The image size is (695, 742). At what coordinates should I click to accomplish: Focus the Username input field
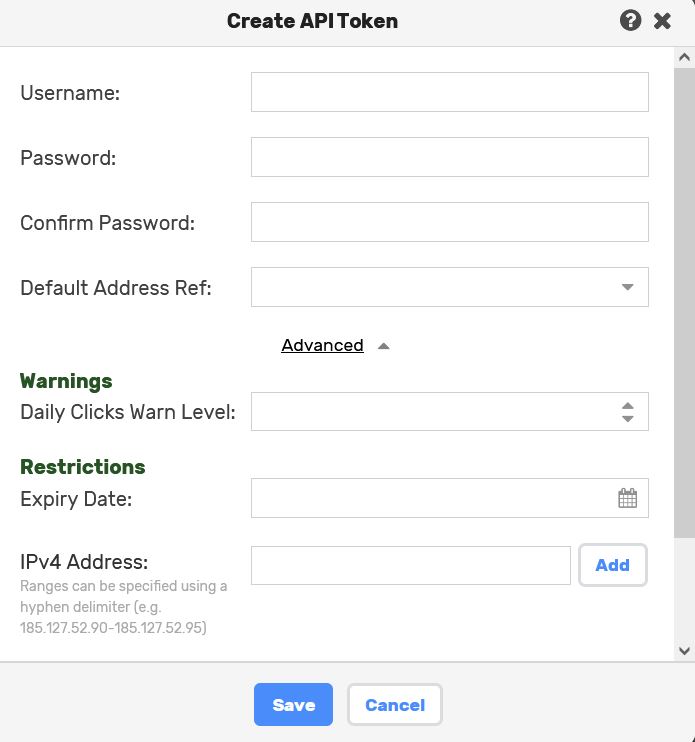[x=449, y=92]
